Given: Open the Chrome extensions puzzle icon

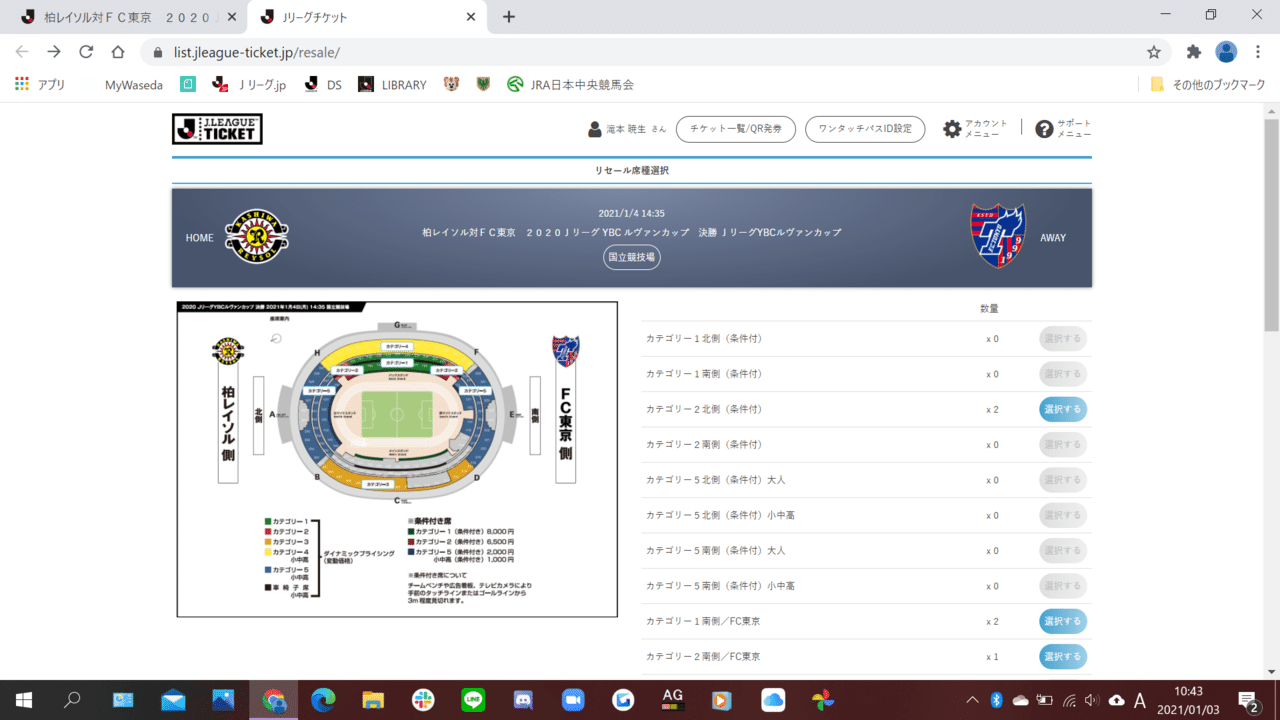Looking at the screenshot, I should [x=1193, y=51].
